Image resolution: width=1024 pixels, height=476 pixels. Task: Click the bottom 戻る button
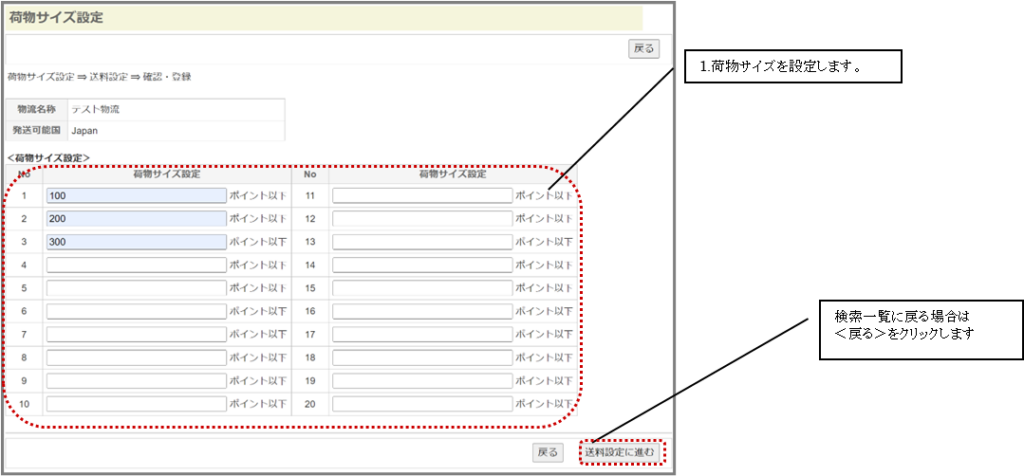548,452
